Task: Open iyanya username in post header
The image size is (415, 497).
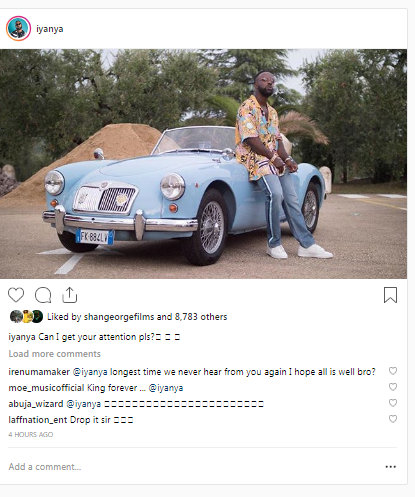Action: 50,29
